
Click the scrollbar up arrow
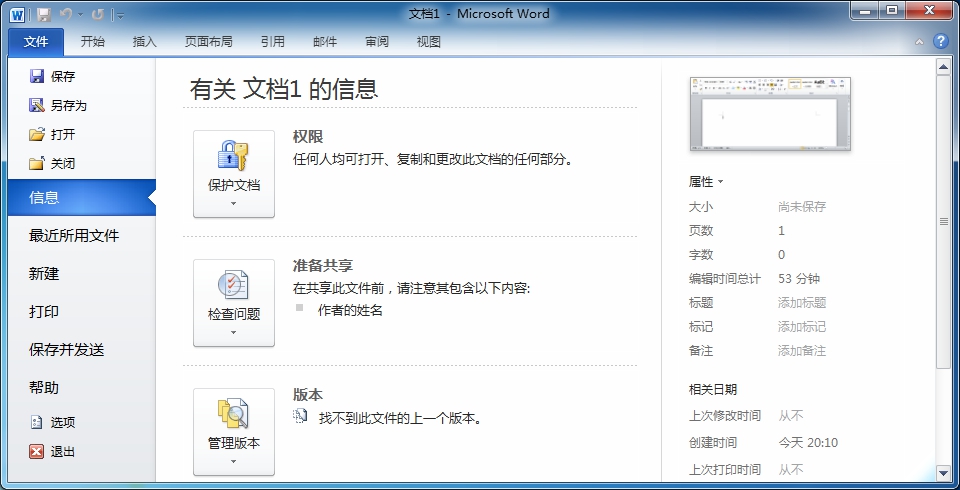[943, 66]
